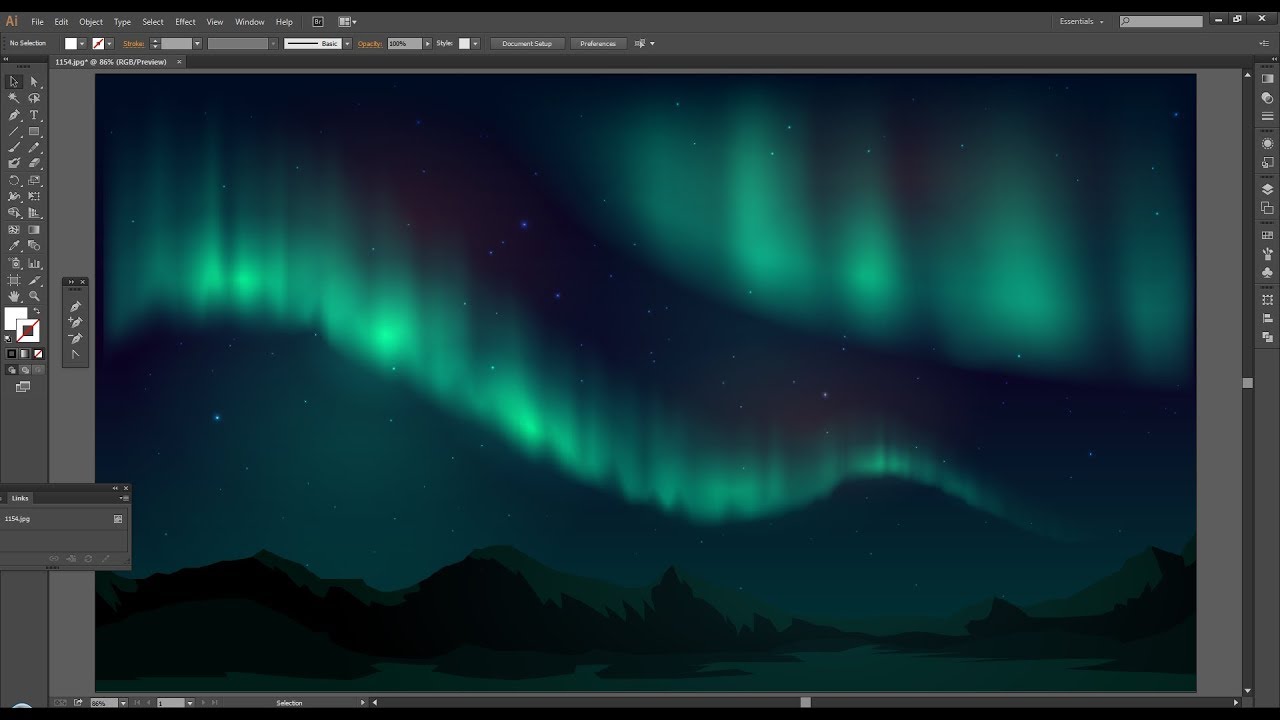The height and width of the screenshot is (720, 1280).
Task: Open the Layers panel icon
Action: coord(1268,189)
